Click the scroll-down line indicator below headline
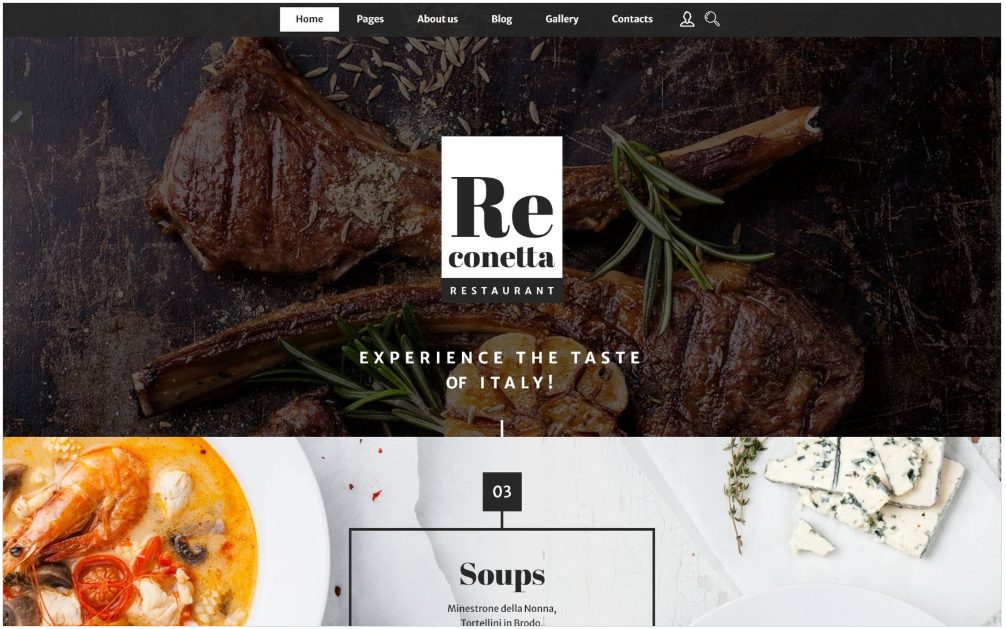This screenshot has width=1006, height=629. [x=502, y=428]
